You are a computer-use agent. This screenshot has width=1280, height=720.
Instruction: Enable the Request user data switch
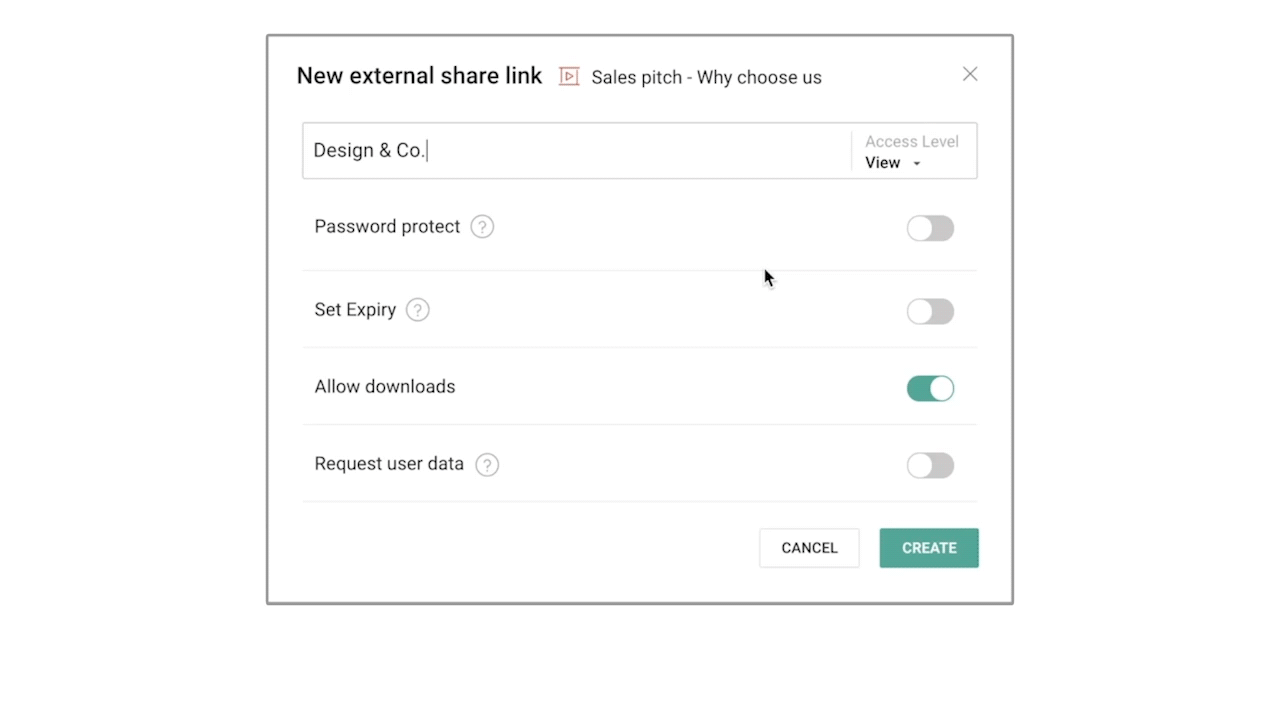pyautogui.click(x=930, y=465)
